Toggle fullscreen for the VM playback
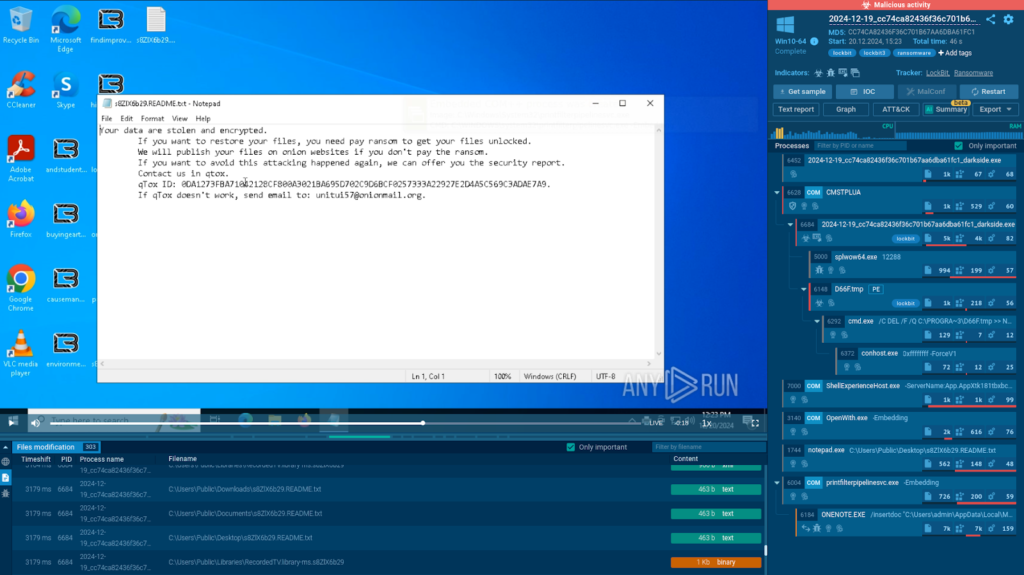Screen dimensions: 1024x575 pyautogui.click(x=755, y=423)
